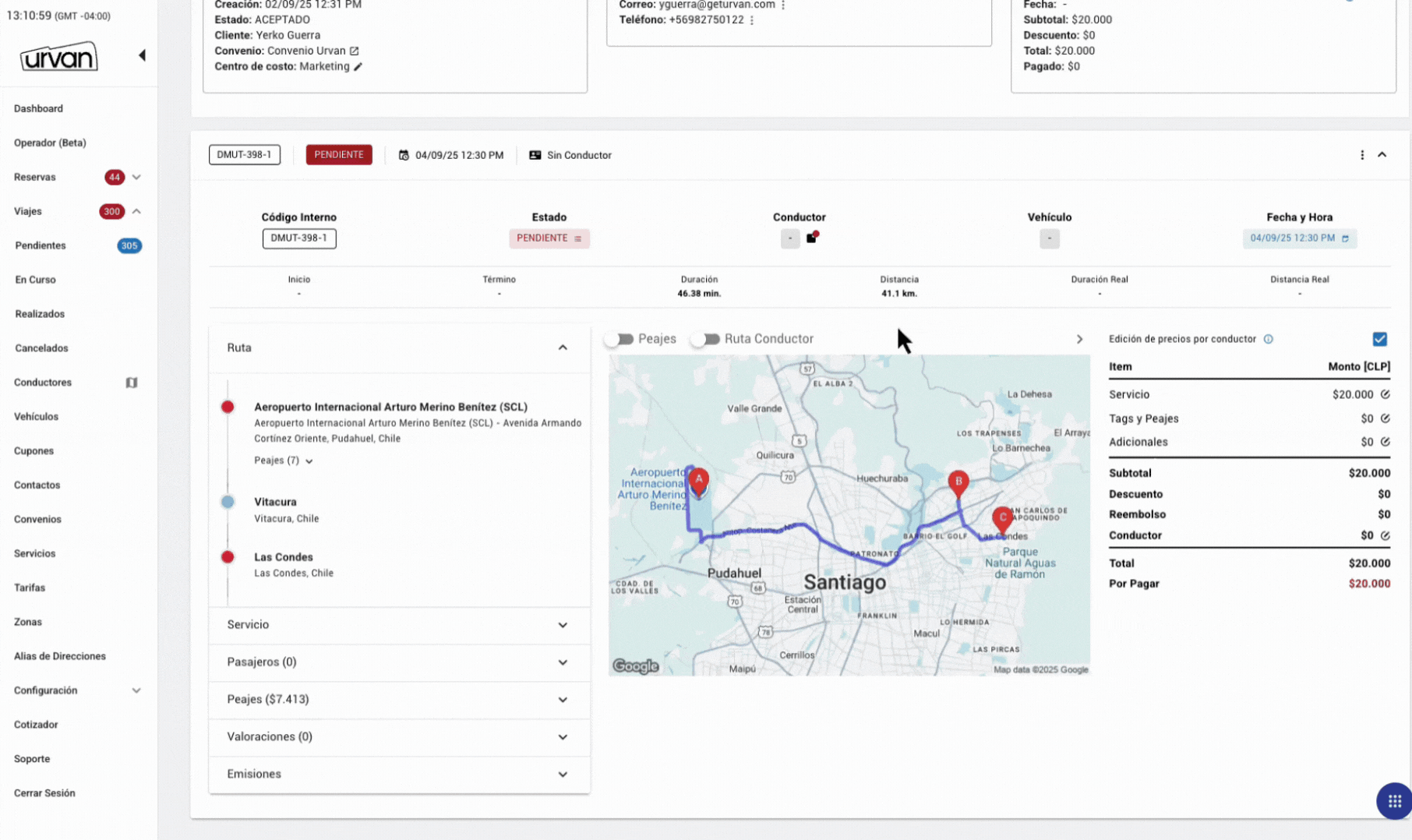Open the PENDIENTE estado dropdown
The width and height of the screenshot is (1412, 840).
549,238
